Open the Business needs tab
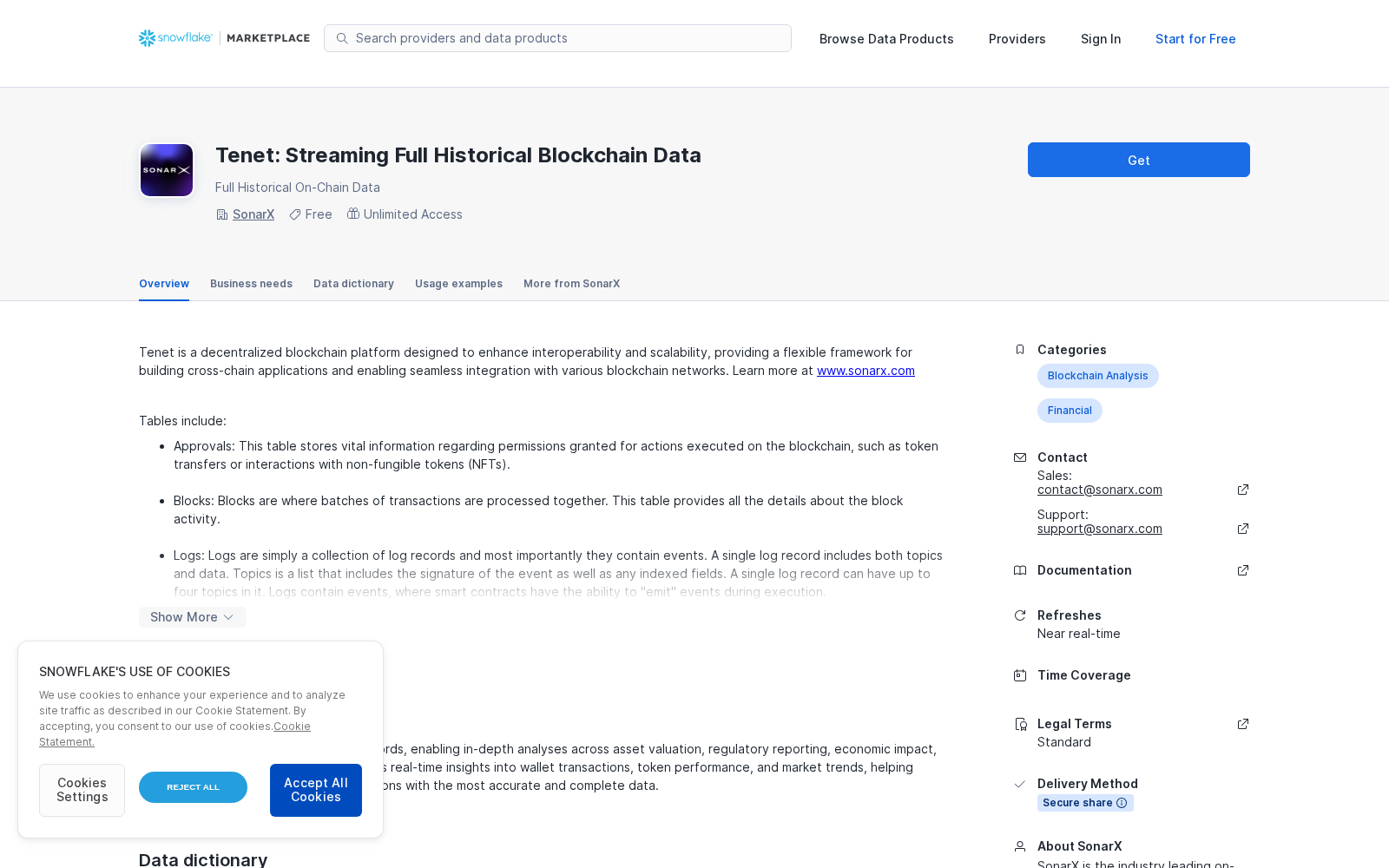 (x=251, y=284)
